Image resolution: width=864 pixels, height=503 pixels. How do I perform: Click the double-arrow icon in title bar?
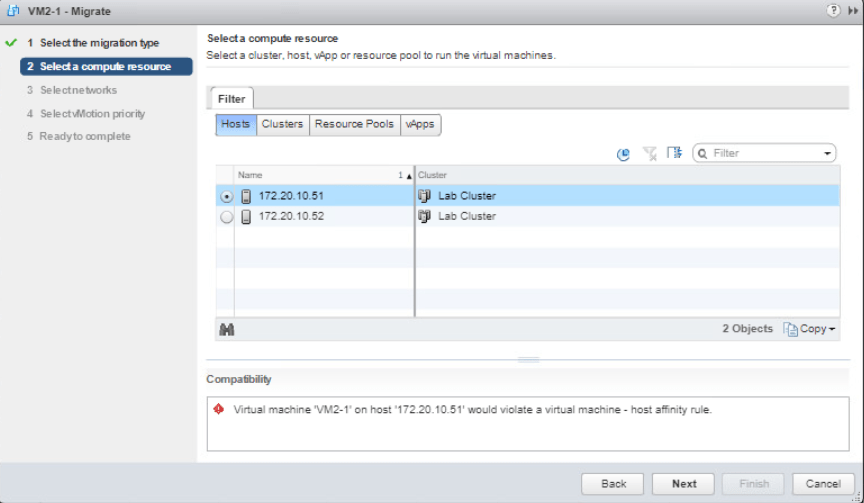(x=853, y=10)
